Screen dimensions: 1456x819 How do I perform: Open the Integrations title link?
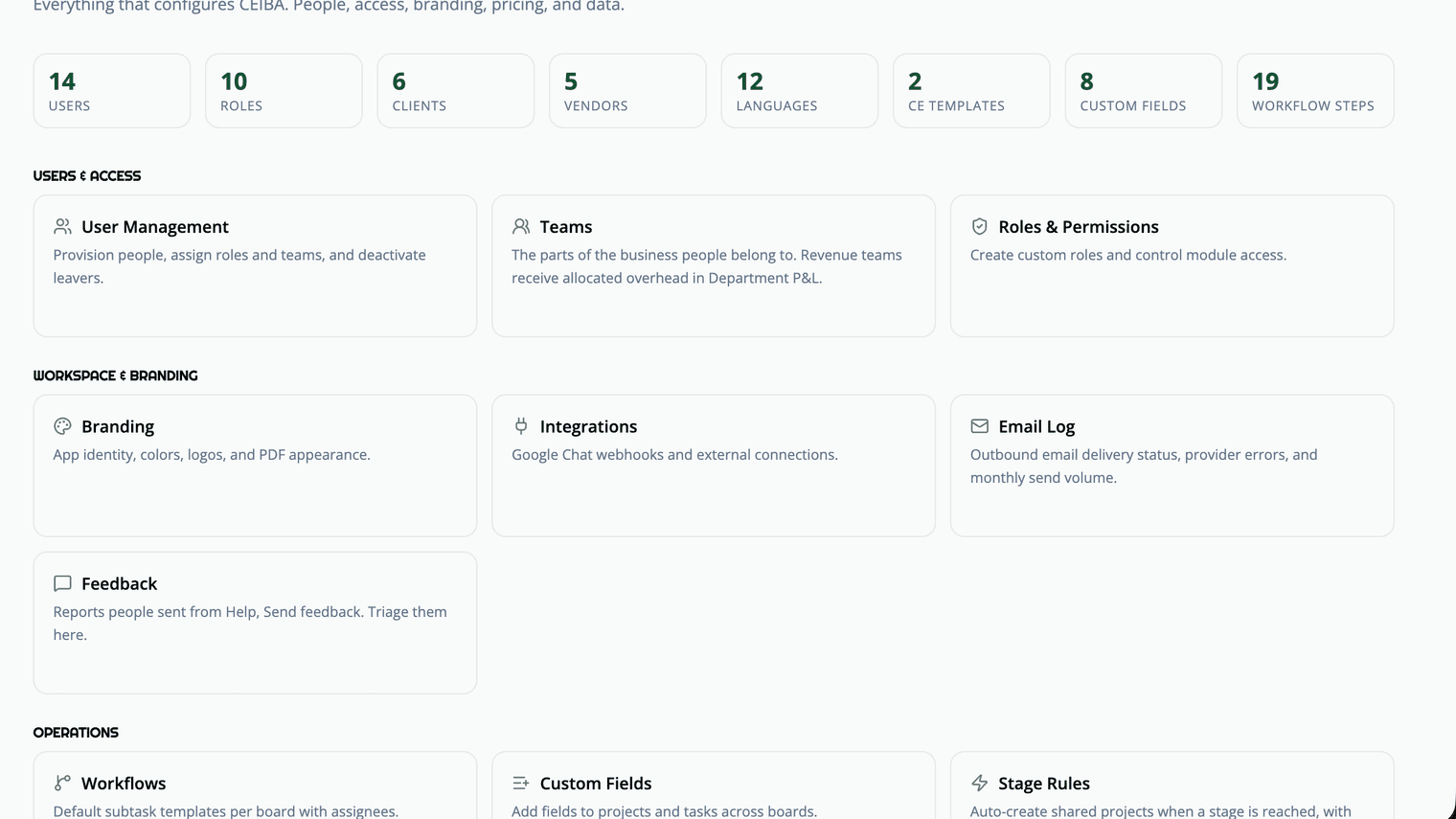[x=588, y=426]
